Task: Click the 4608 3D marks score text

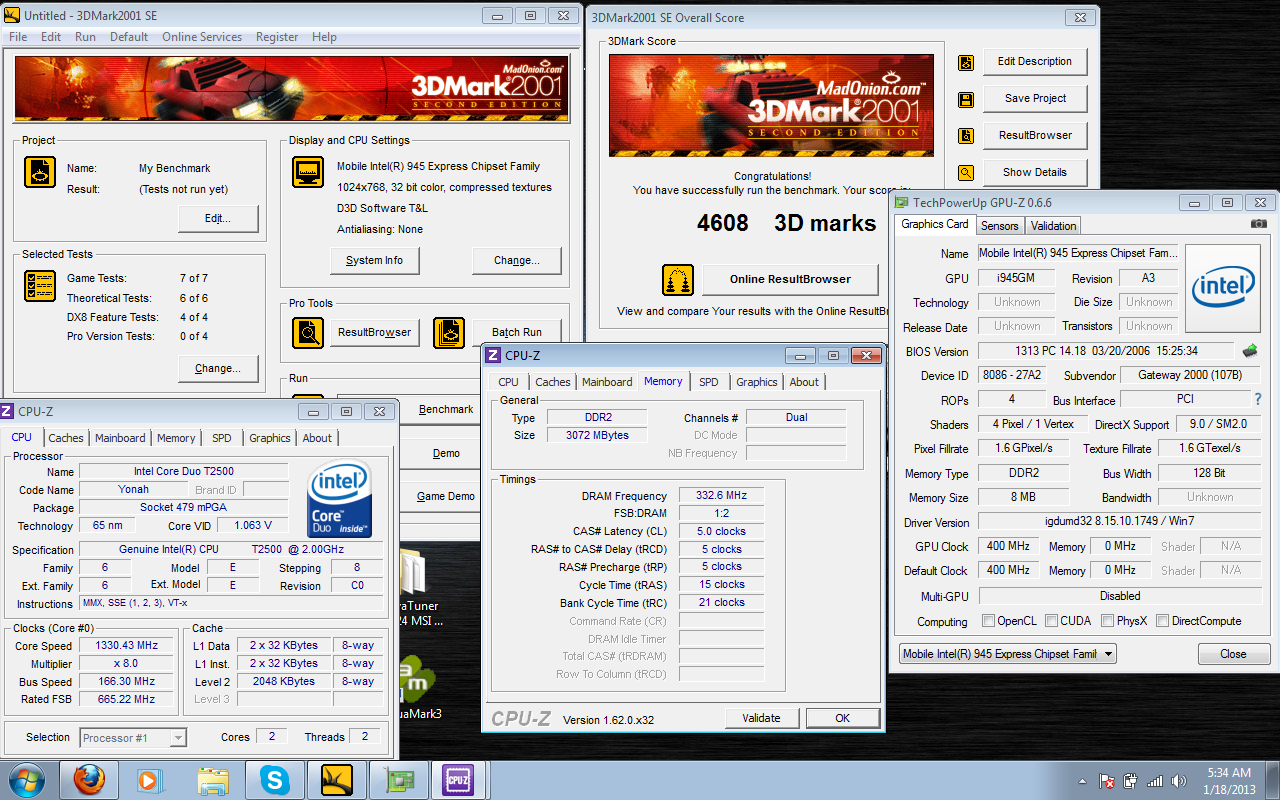Action: (x=786, y=223)
